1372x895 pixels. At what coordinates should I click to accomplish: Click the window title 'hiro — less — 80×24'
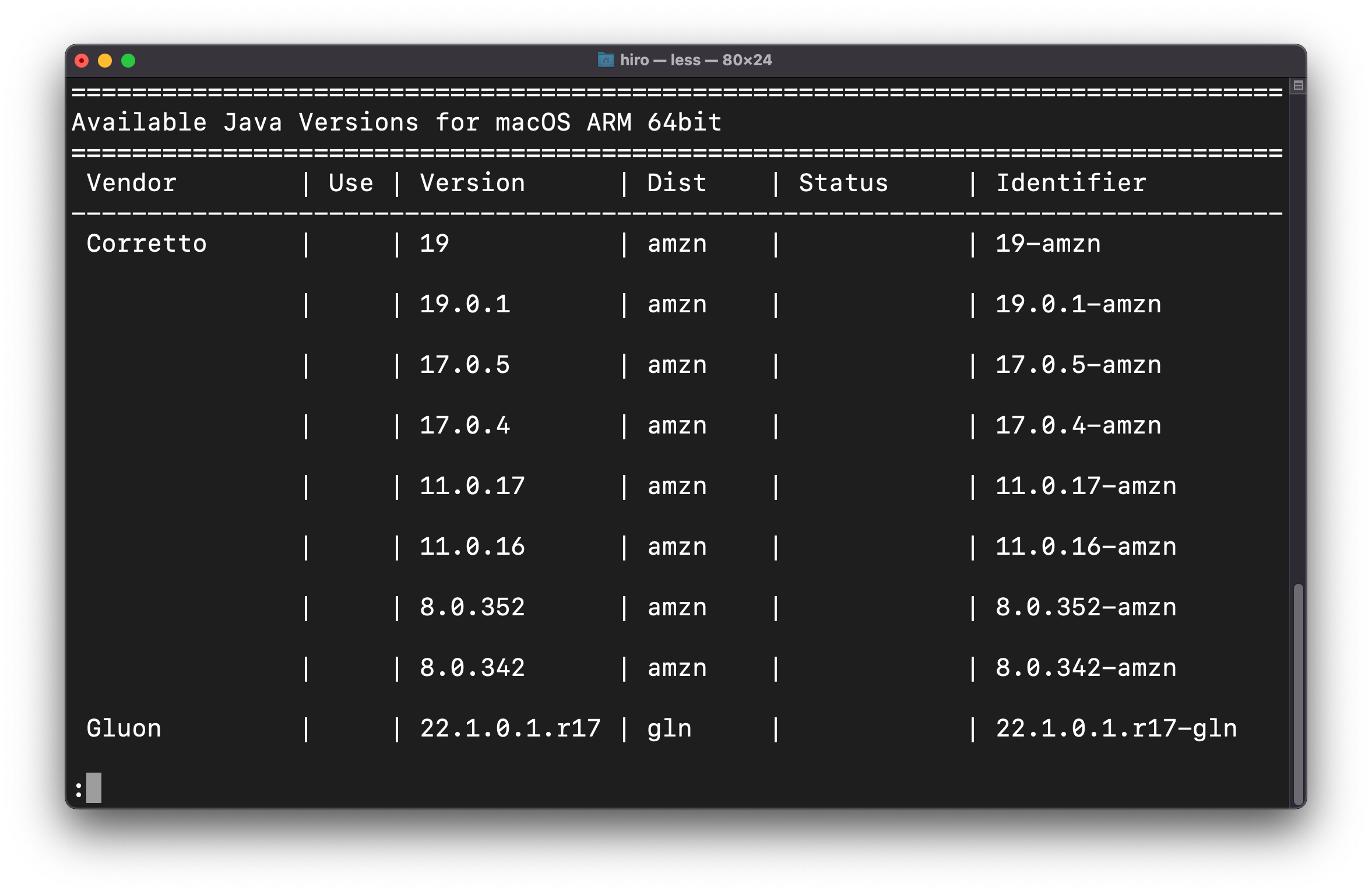[695, 60]
